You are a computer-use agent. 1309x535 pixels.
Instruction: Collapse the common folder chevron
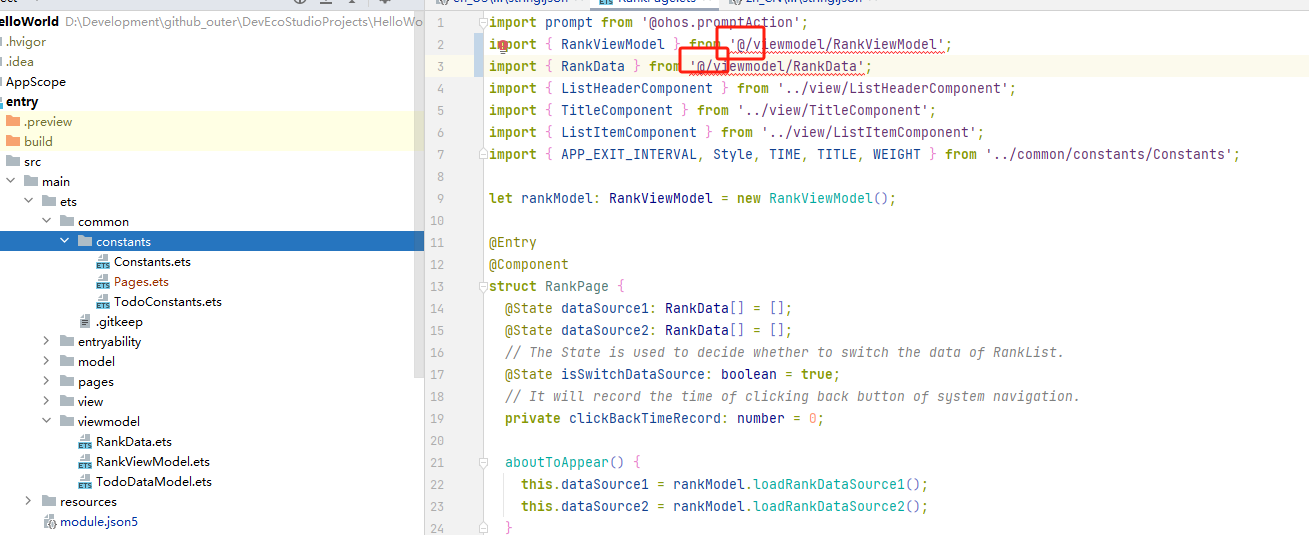(46, 222)
